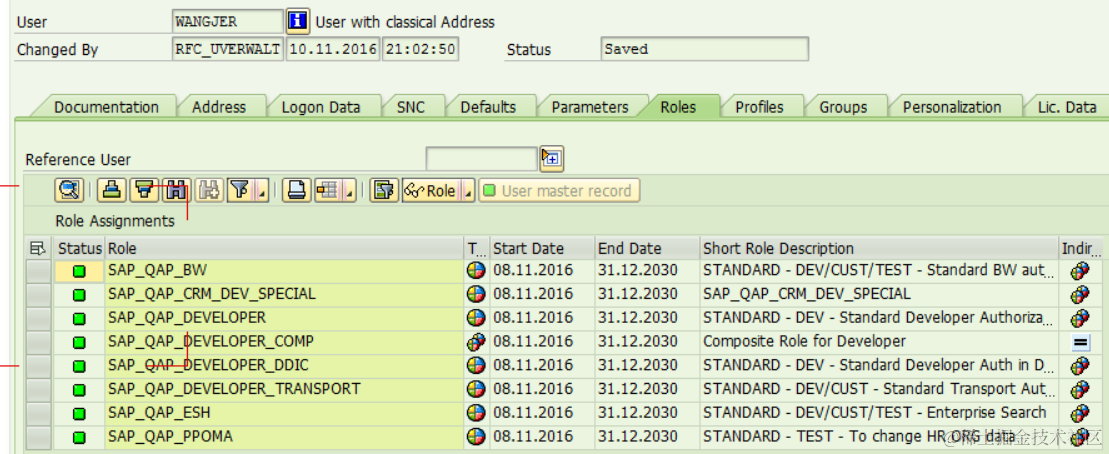Viewport: 1109px width, 454px height.
Task: Click start date of SAP_QAP_DEVELOPER row
Action: (x=533, y=318)
